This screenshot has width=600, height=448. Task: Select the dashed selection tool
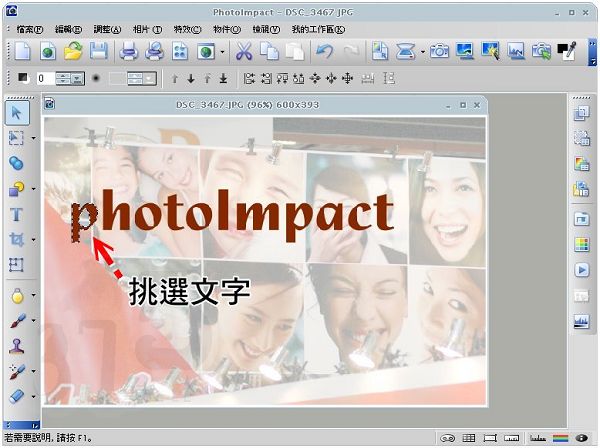click(x=16, y=138)
